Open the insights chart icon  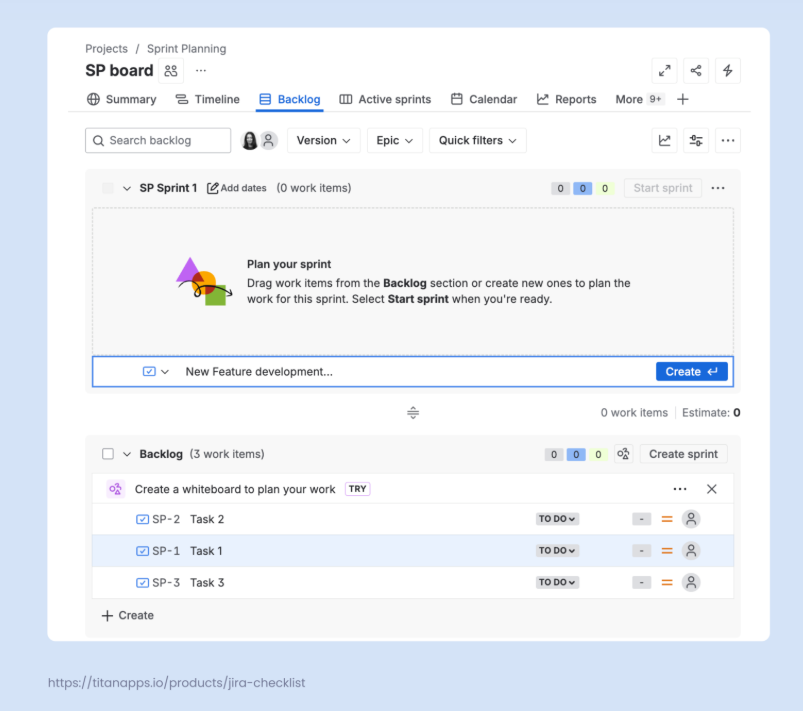point(664,141)
